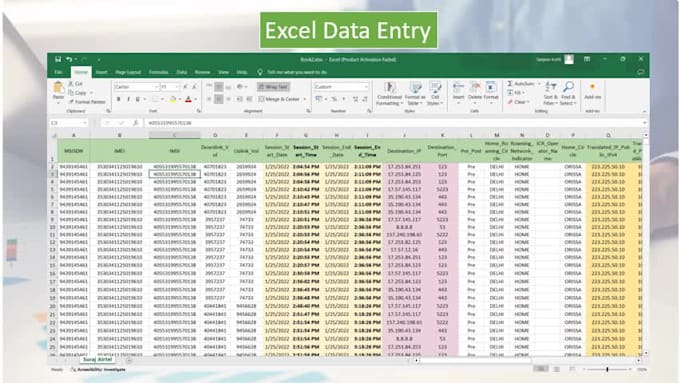Screen dimensions: 680x383
Task: Collapse the ribbon with the caret
Action: coord(644,111)
